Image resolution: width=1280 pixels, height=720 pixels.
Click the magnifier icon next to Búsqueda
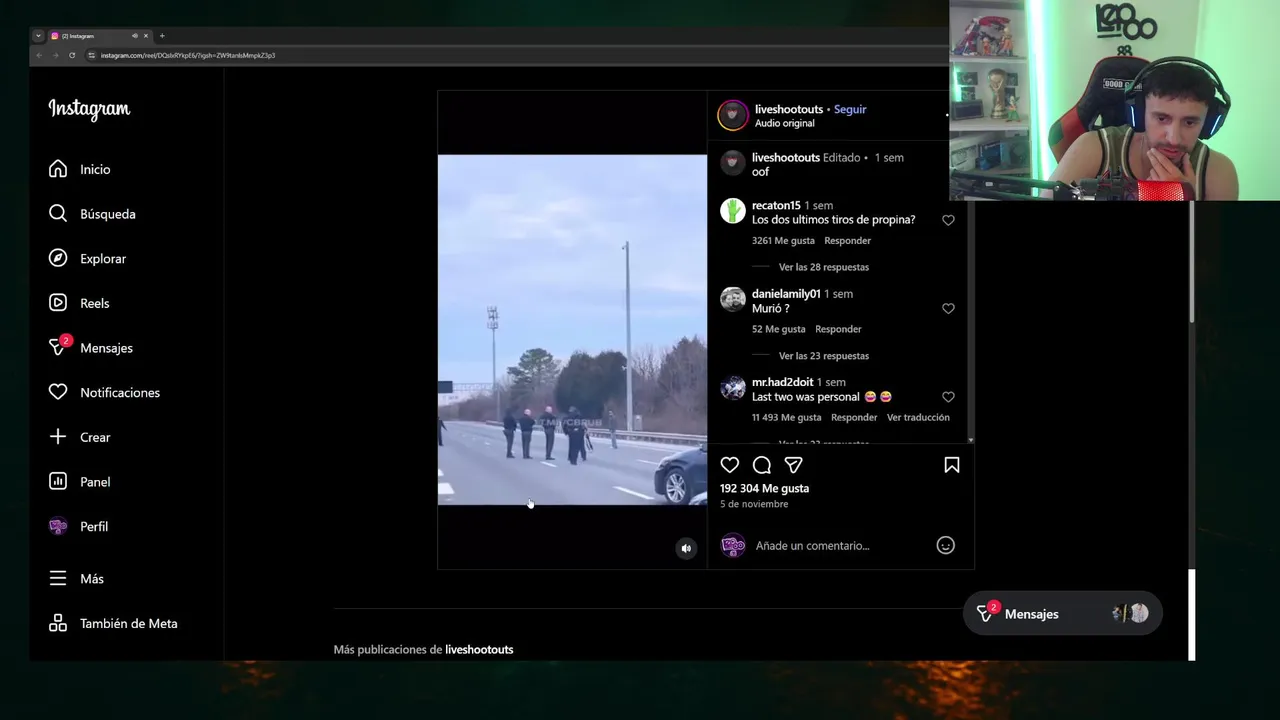pos(58,214)
